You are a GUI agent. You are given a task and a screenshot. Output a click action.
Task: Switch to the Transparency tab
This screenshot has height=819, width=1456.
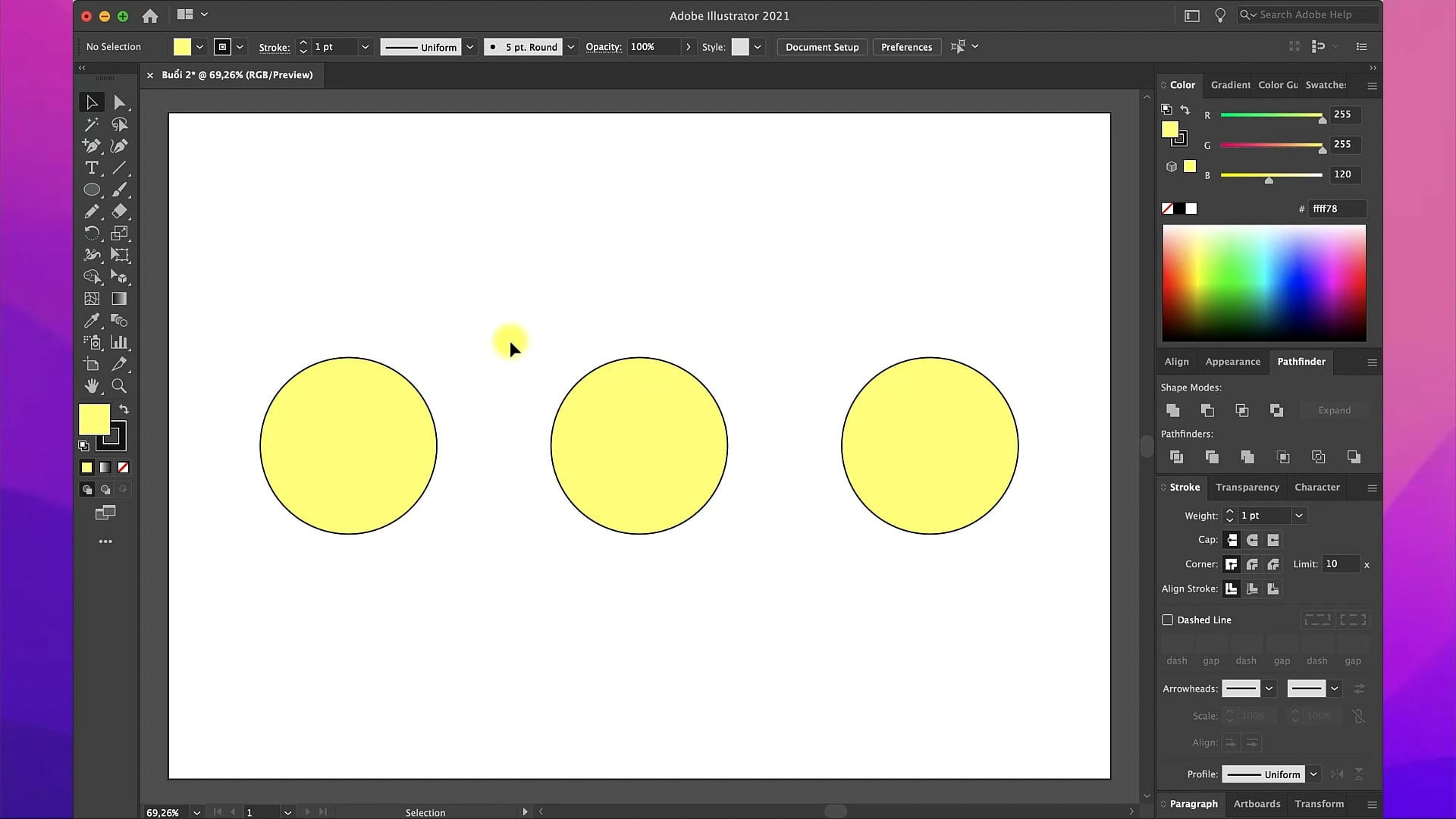tap(1247, 487)
